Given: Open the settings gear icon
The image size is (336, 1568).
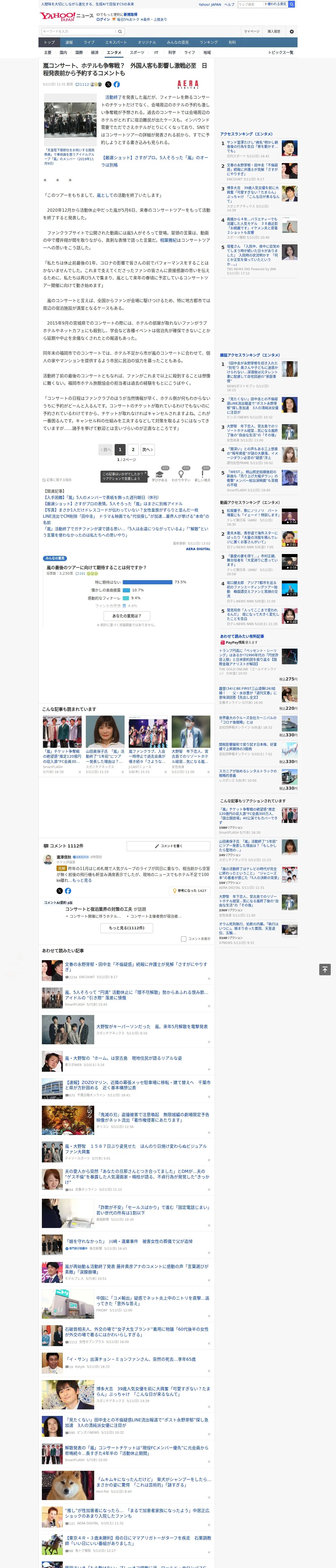Looking at the screenshot, I should coord(292,32).
